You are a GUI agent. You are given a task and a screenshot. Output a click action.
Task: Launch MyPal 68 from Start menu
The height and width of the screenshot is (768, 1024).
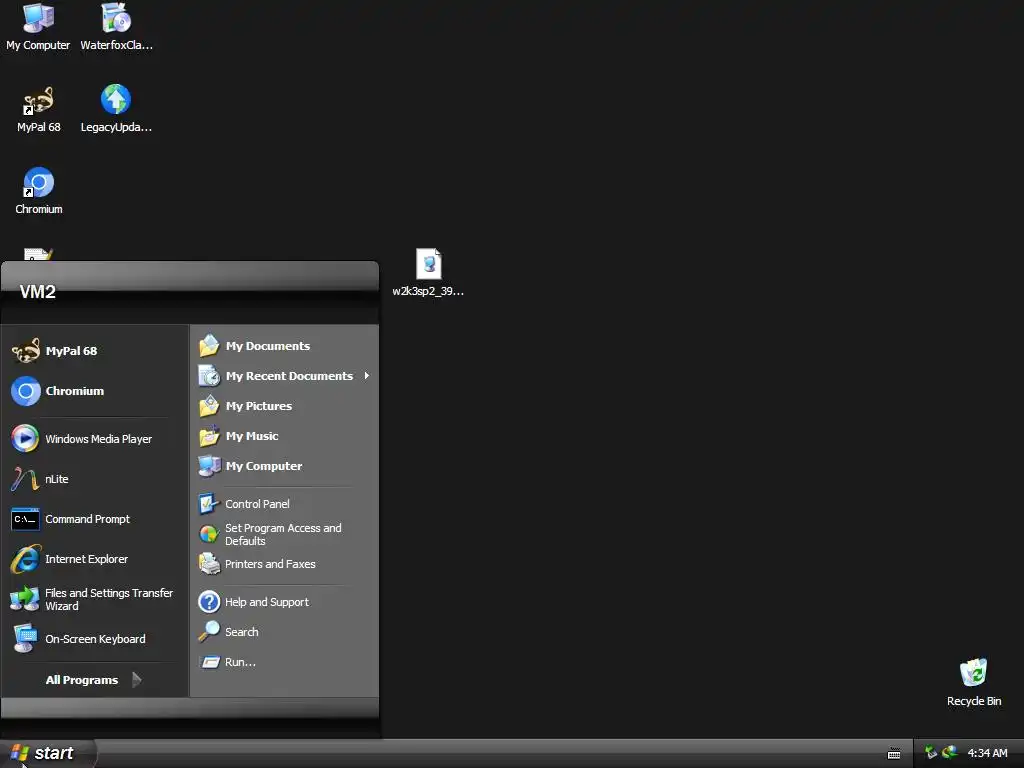pos(95,351)
